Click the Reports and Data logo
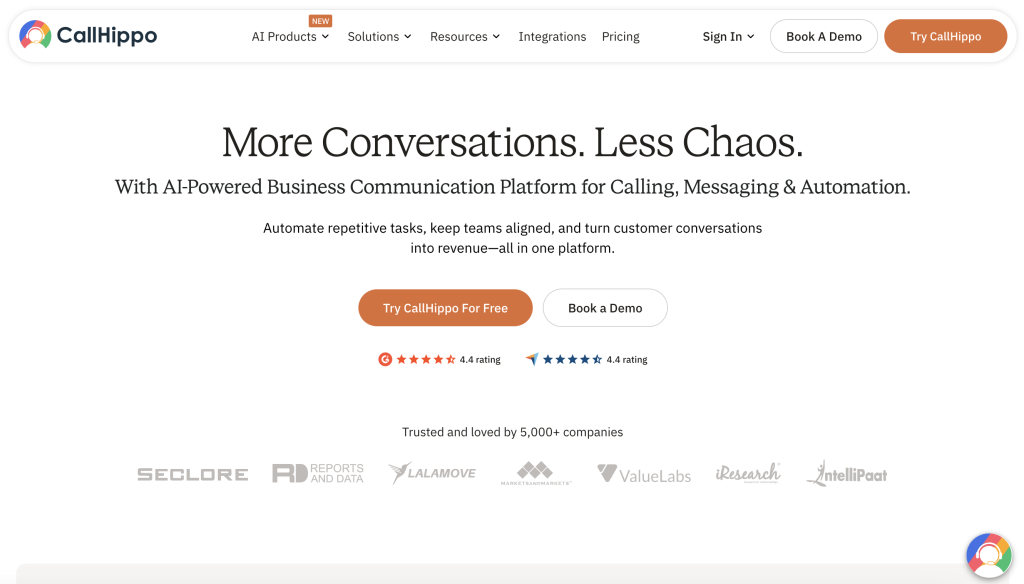The image size is (1024, 584). pyautogui.click(x=318, y=473)
